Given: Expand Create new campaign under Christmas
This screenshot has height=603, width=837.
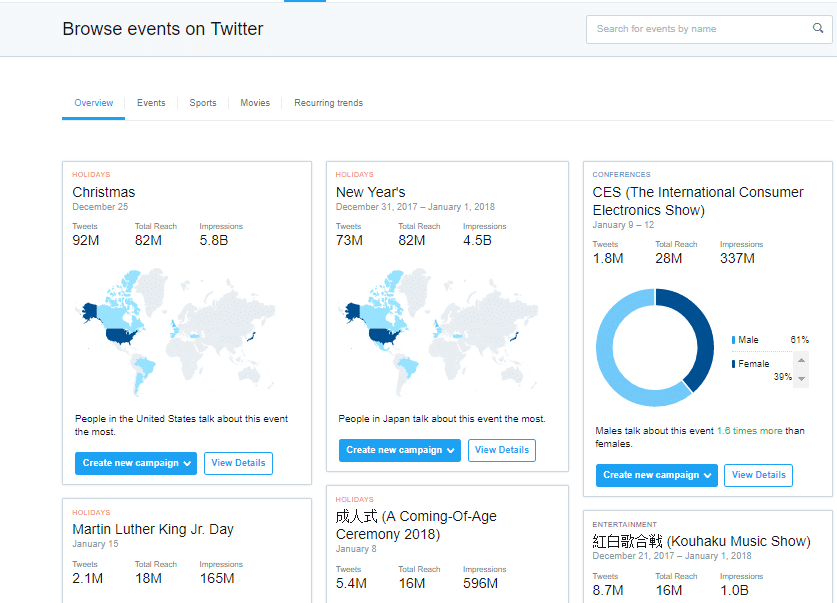Looking at the screenshot, I should (136, 463).
